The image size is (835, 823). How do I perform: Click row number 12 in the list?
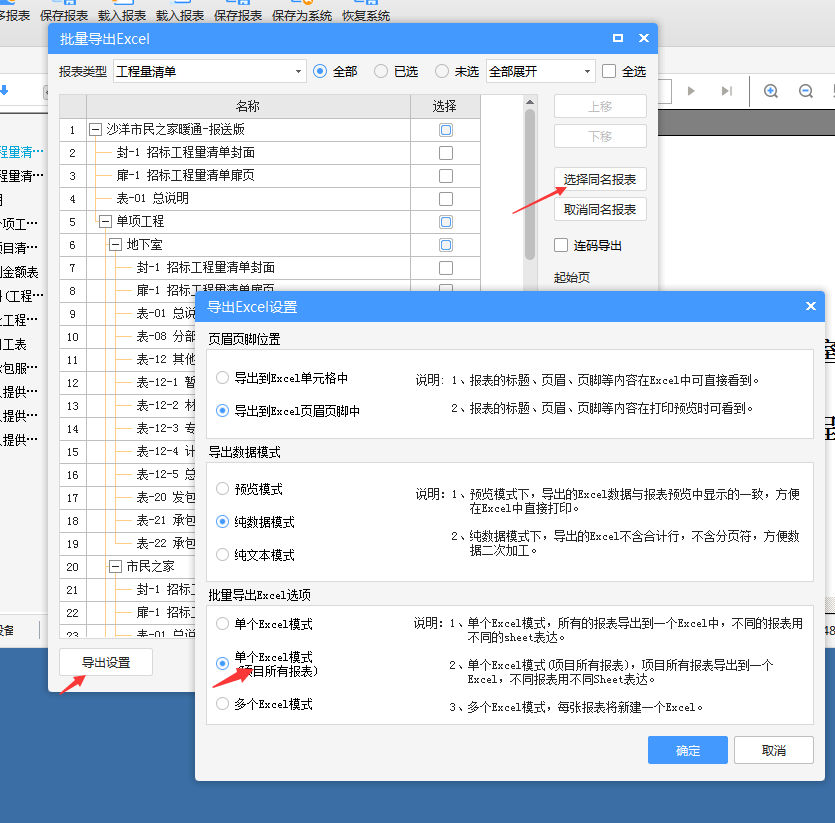coord(73,383)
